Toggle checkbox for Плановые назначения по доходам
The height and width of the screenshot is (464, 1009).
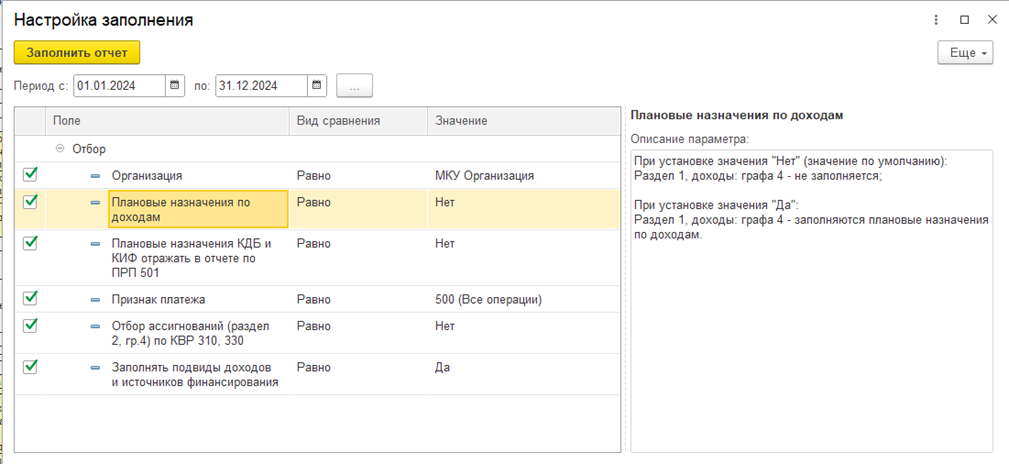click(x=30, y=201)
